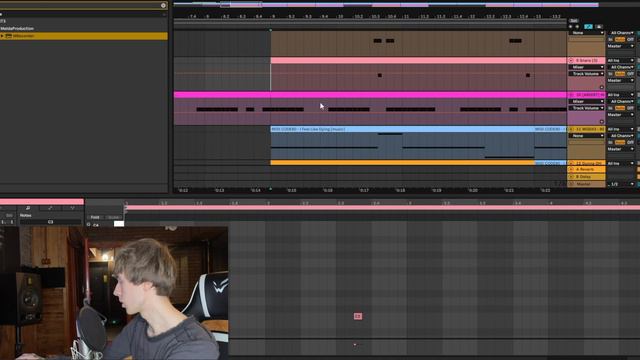Set the 8 Snare track monitor to In

click(x=610, y=74)
